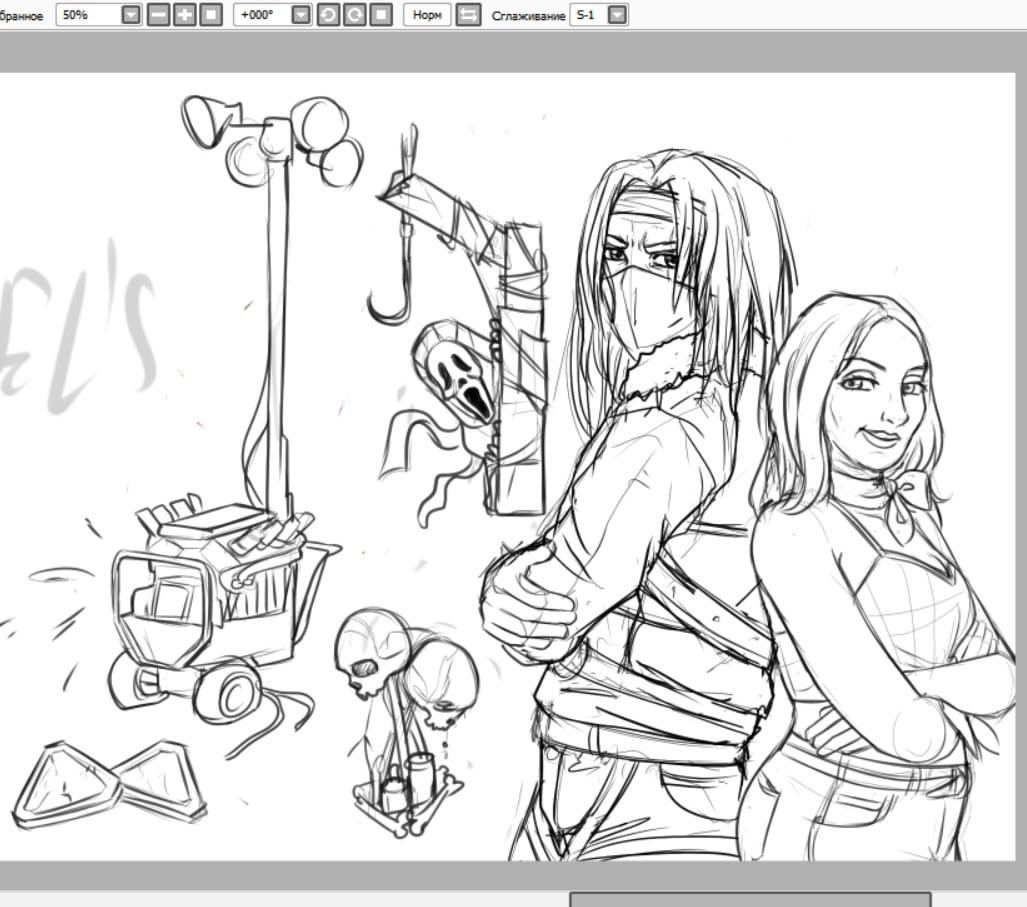Click the +000° rotation value field
The image size is (1027, 907).
pos(263,14)
